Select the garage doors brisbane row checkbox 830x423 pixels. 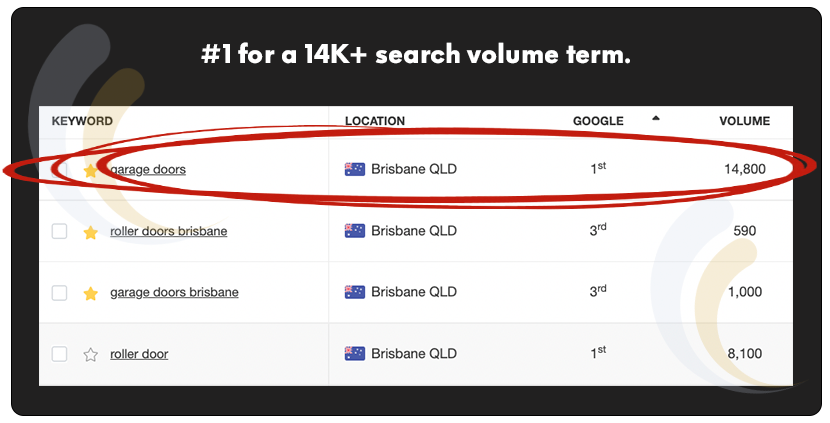tap(60, 293)
